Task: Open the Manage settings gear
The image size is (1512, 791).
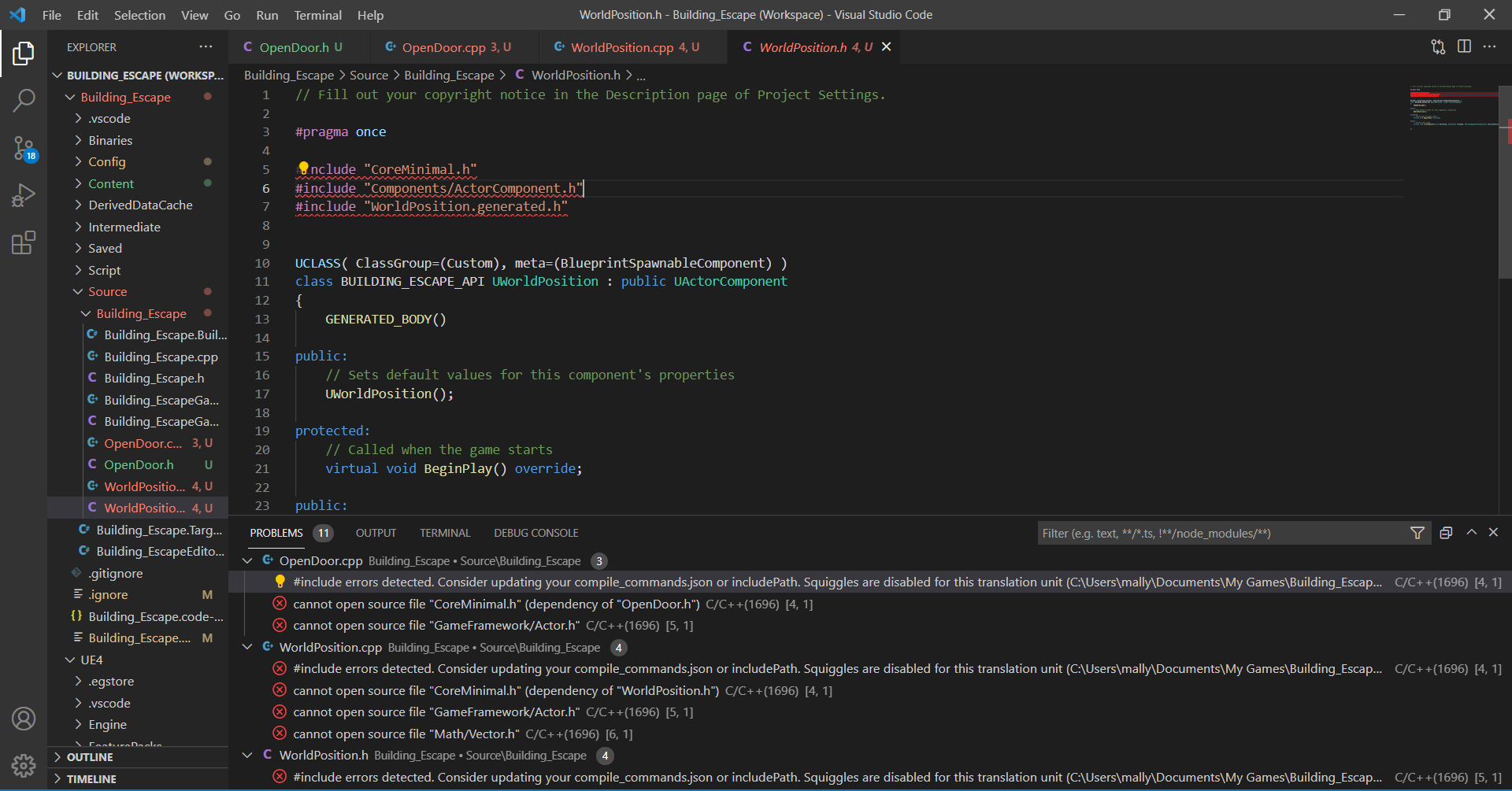Action: pyautogui.click(x=24, y=765)
